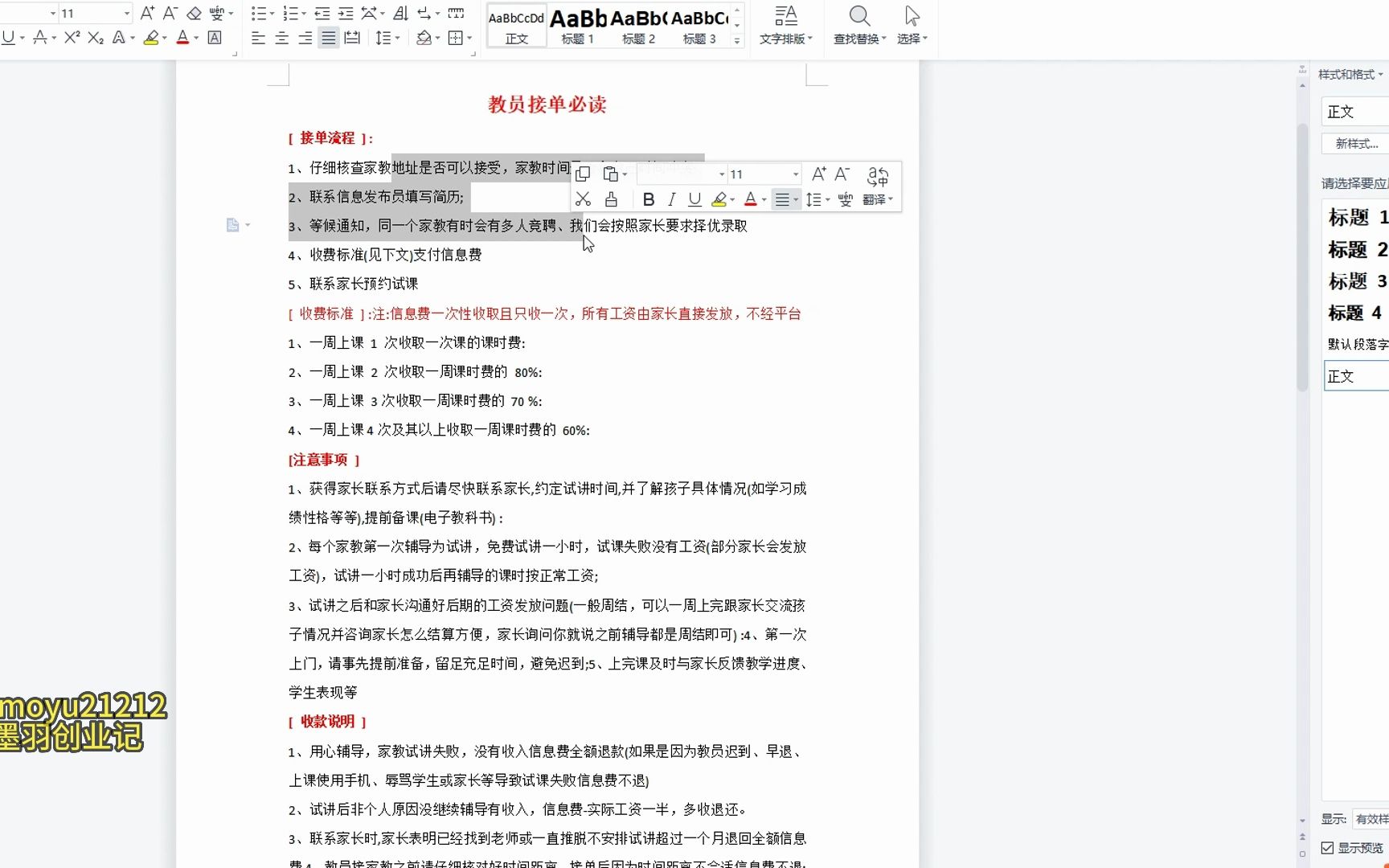Screen dimensions: 1389x868
Task: Expand the styles gallery arrow
Action: tap(737, 40)
